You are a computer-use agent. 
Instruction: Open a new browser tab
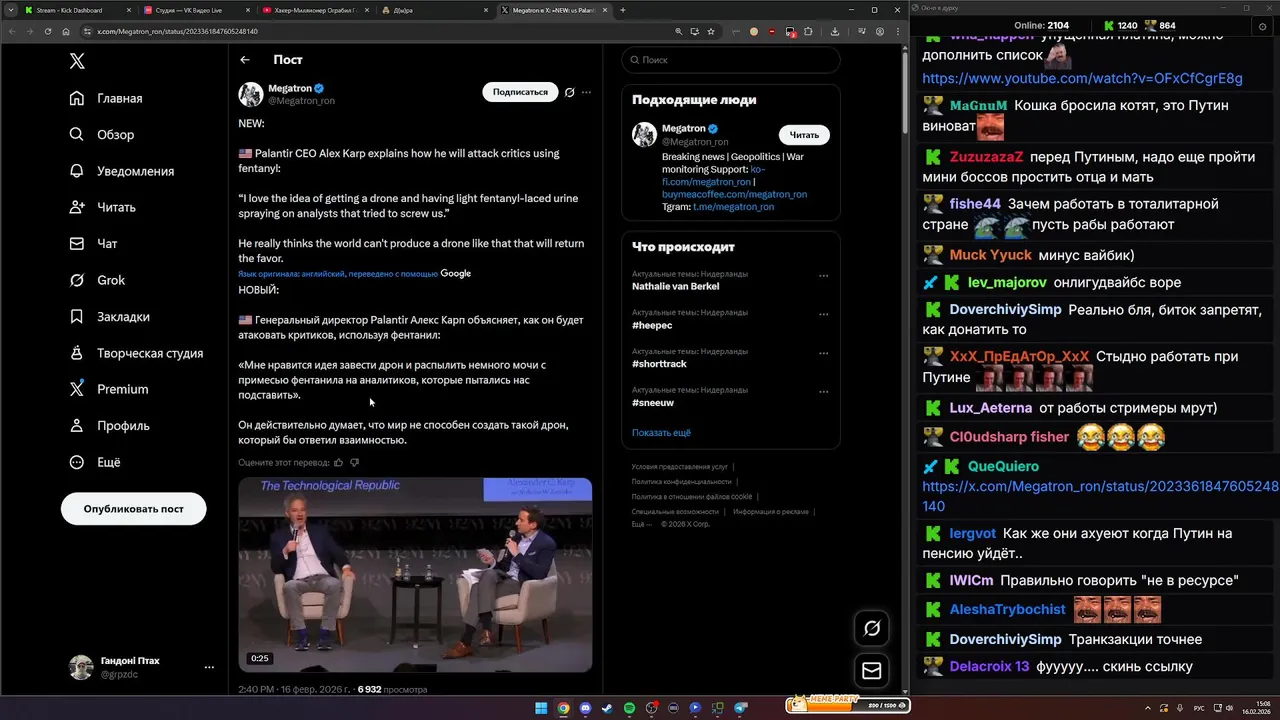(x=623, y=10)
